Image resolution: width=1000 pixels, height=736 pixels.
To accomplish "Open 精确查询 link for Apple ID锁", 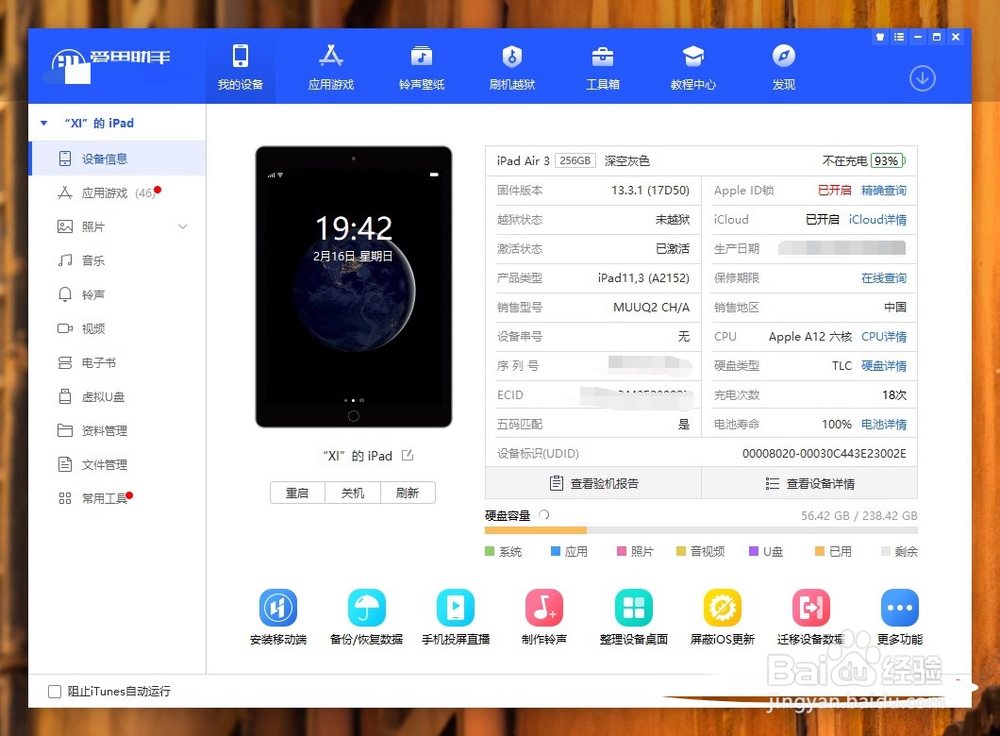I will pyautogui.click(x=883, y=190).
